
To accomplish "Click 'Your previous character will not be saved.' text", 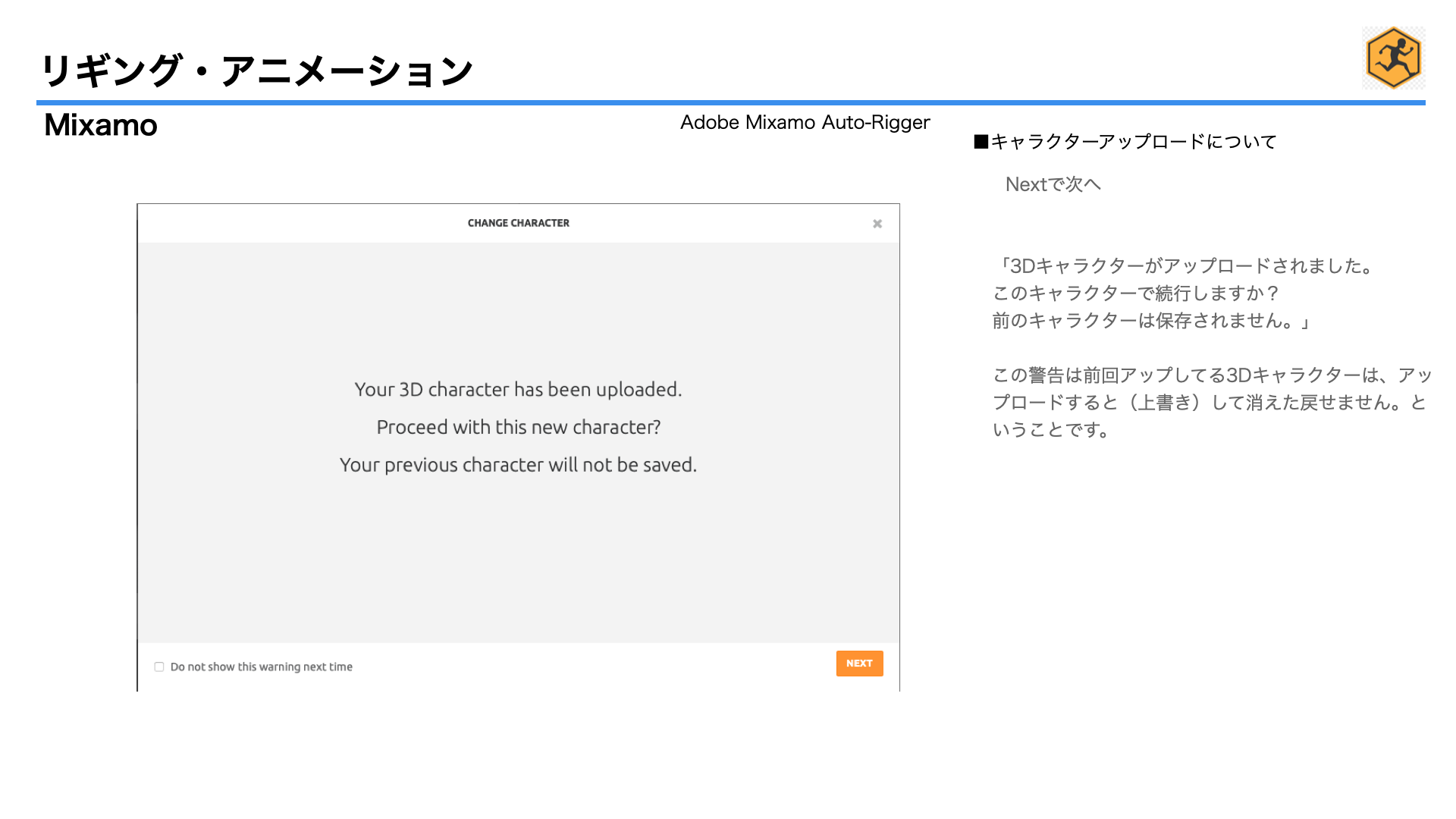I will 519,465.
